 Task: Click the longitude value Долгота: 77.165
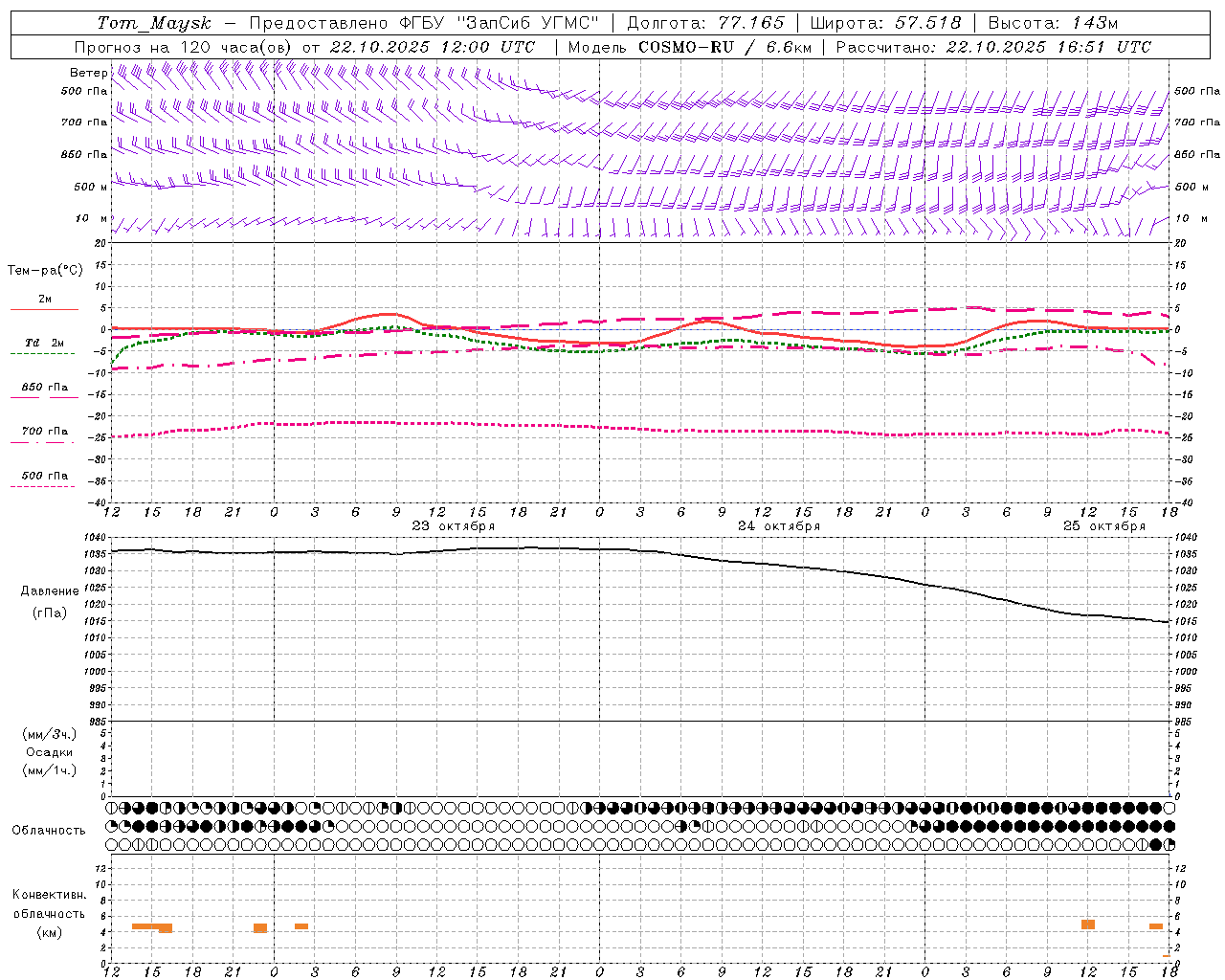click(x=705, y=23)
